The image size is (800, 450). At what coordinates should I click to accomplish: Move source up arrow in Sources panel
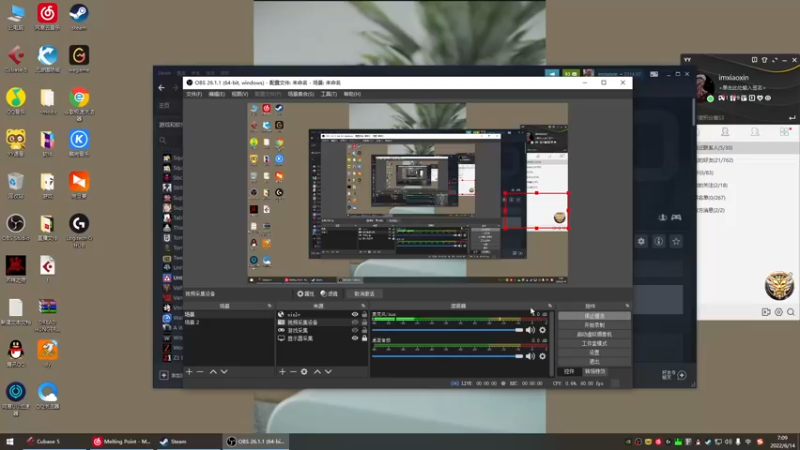[317, 371]
